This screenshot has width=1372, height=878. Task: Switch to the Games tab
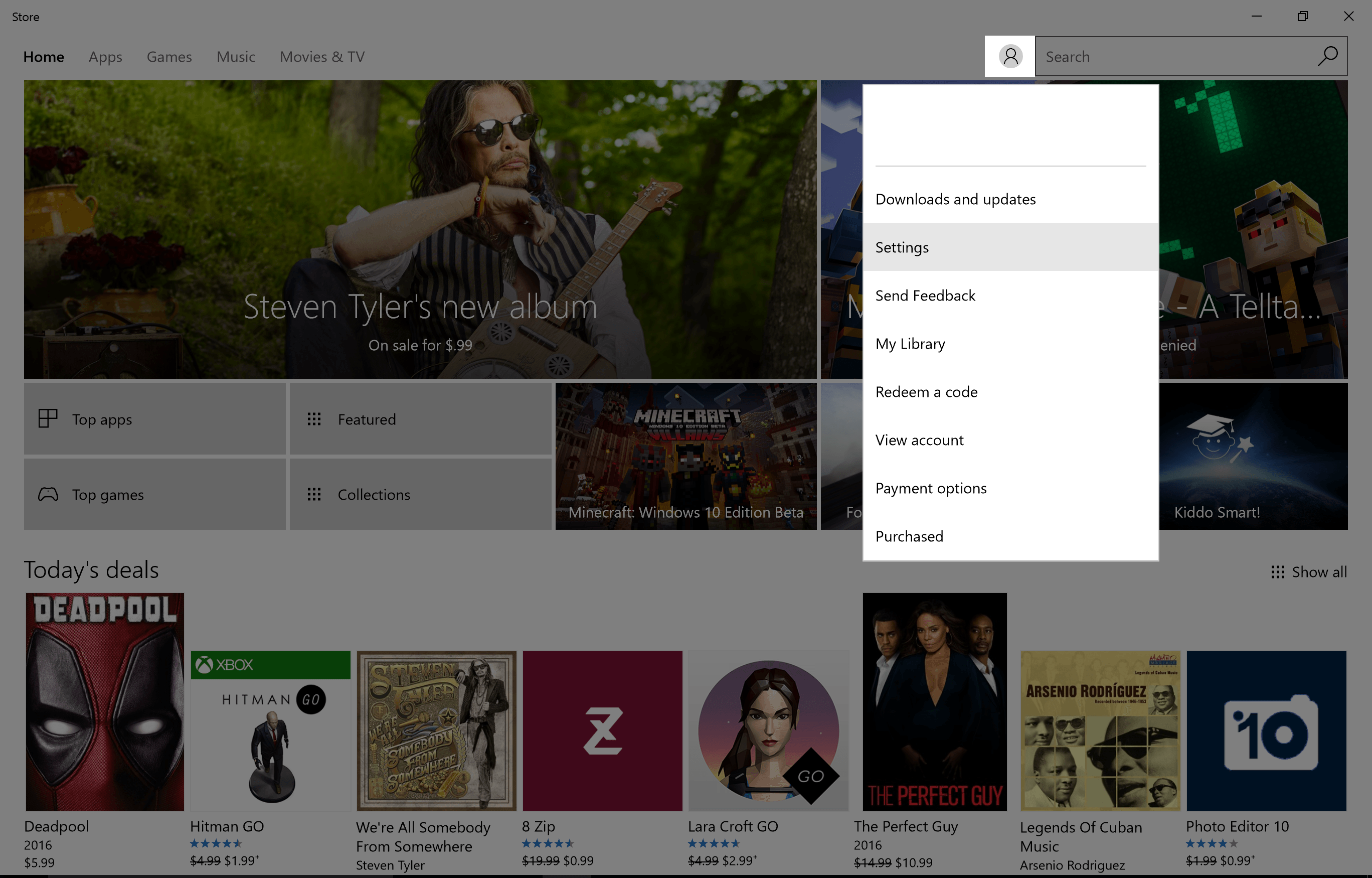point(169,57)
